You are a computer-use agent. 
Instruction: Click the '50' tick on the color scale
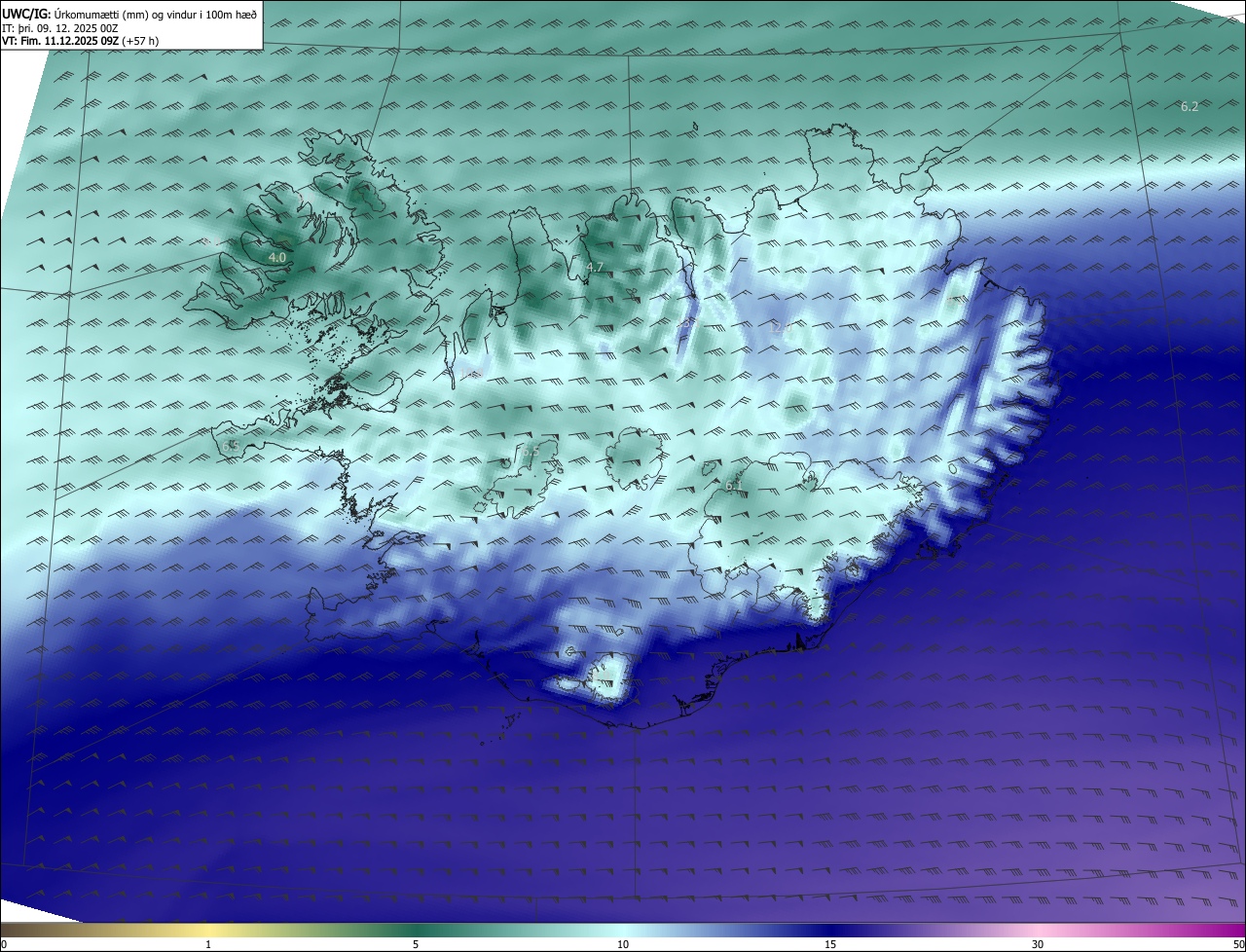(1238, 944)
